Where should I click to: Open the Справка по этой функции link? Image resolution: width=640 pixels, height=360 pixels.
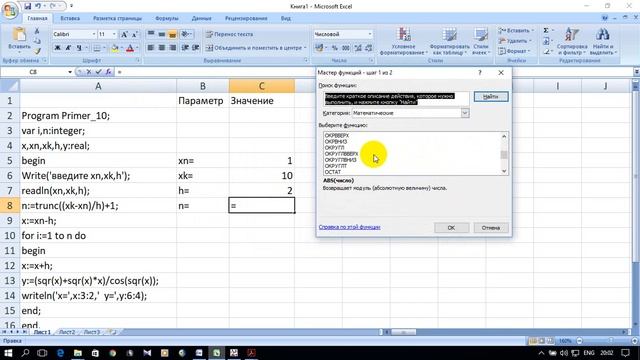pos(349,227)
